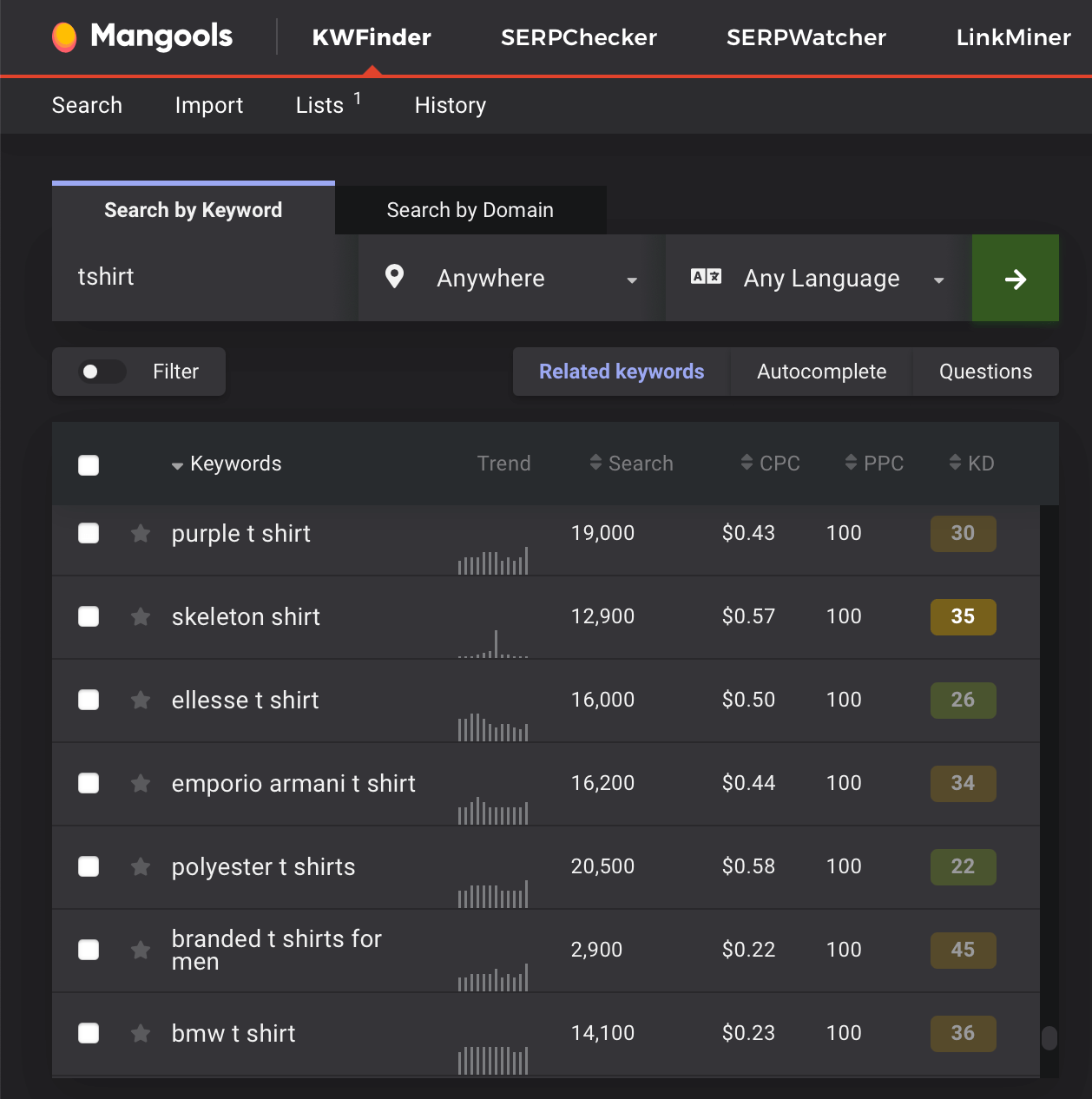The width and height of the screenshot is (1092, 1099).
Task: Click the emporio armani t shirt keyword
Action: click(x=293, y=784)
